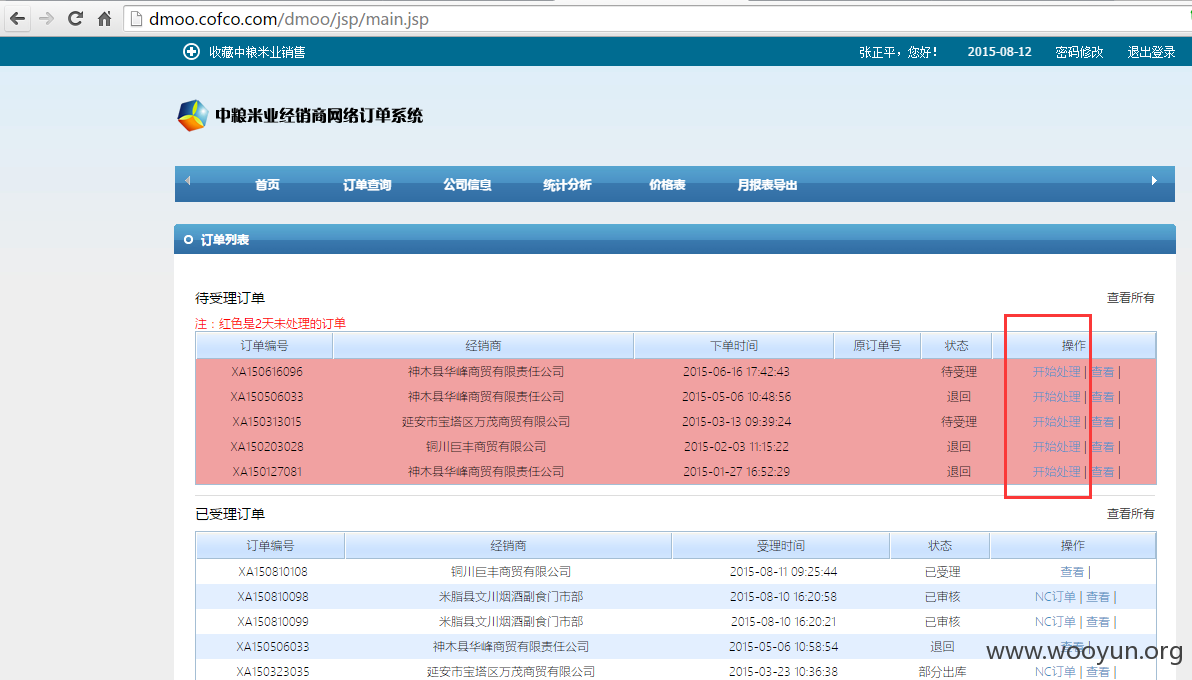Screen dimensions: 1192x680
Task: Click 查看 for order XA150810098
Action: tap(1098, 596)
